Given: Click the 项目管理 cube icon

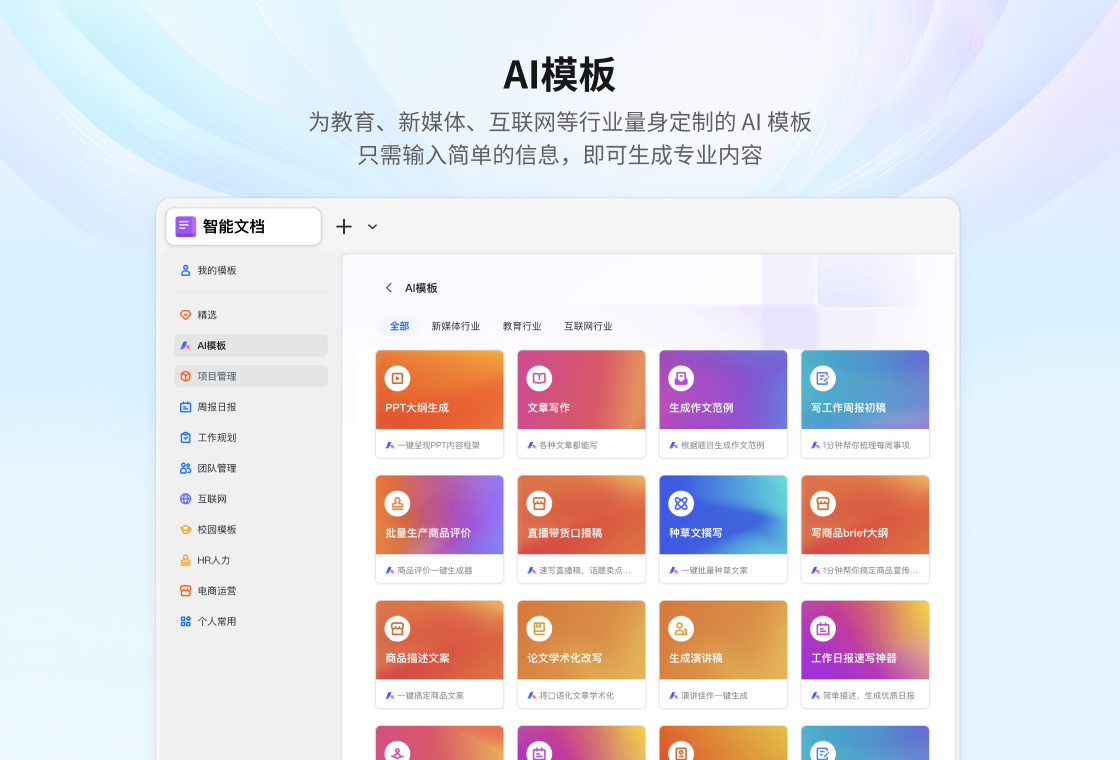Looking at the screenshot, I should [x=185, y=376].
